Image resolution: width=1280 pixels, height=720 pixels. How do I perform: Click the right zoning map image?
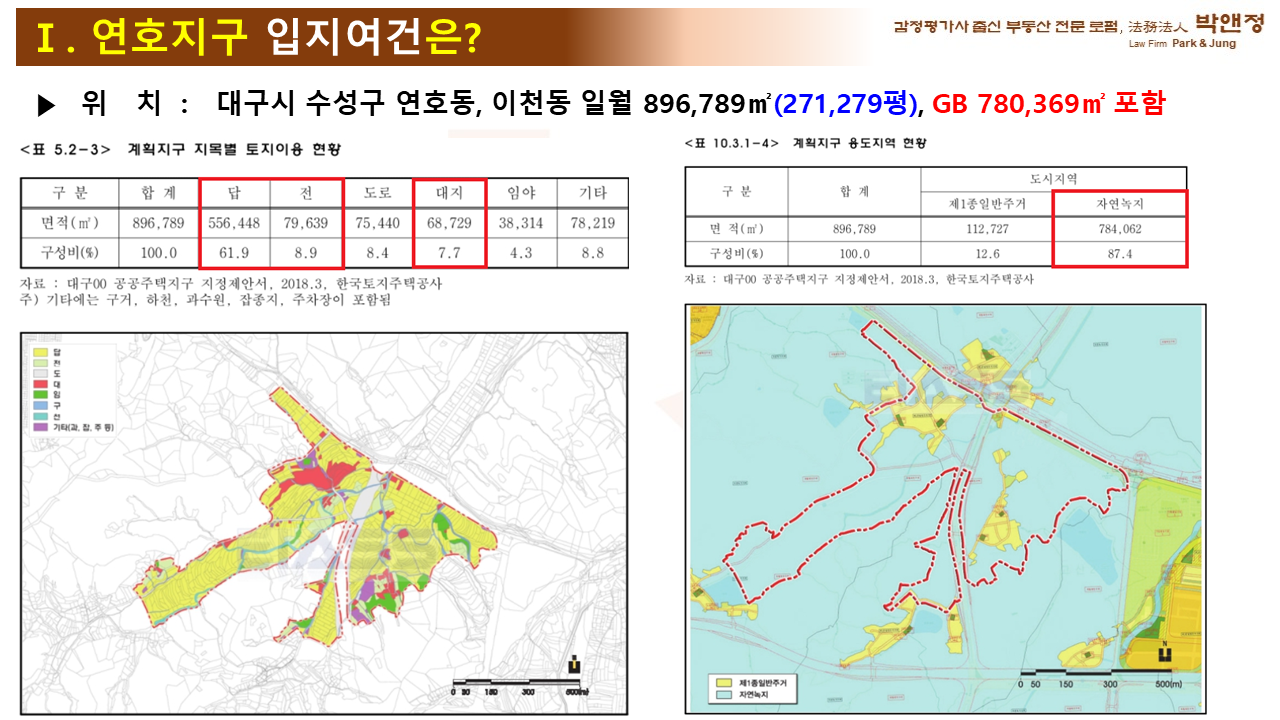(x=945, y=508)
